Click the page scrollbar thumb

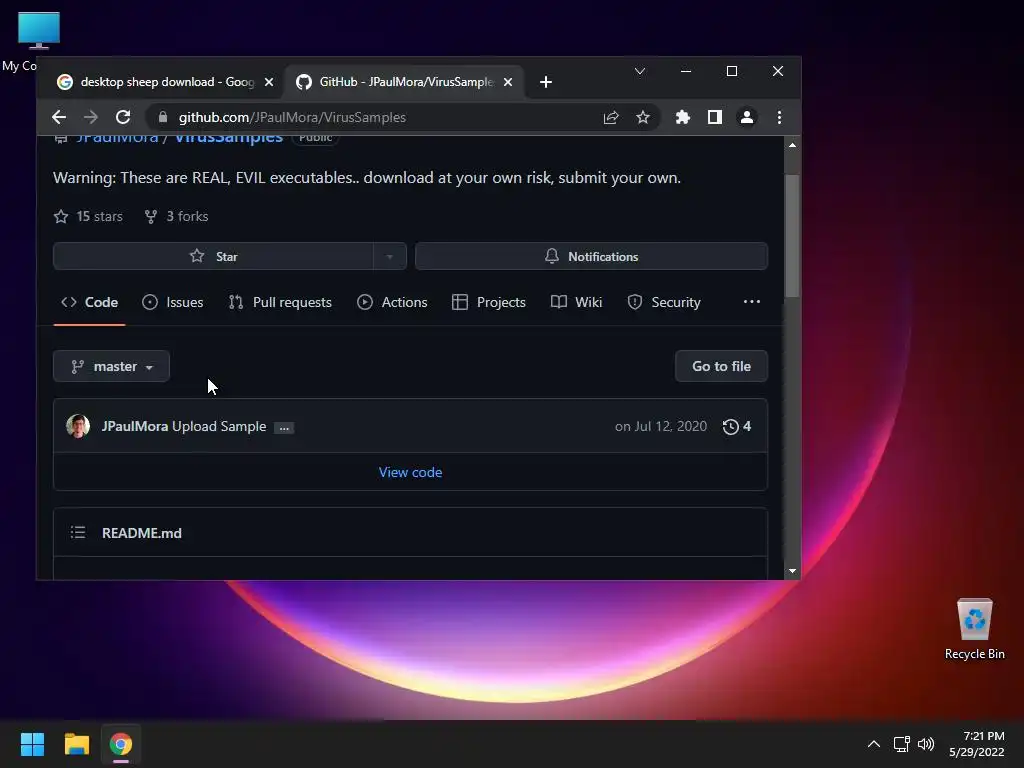tap(792, 235)
